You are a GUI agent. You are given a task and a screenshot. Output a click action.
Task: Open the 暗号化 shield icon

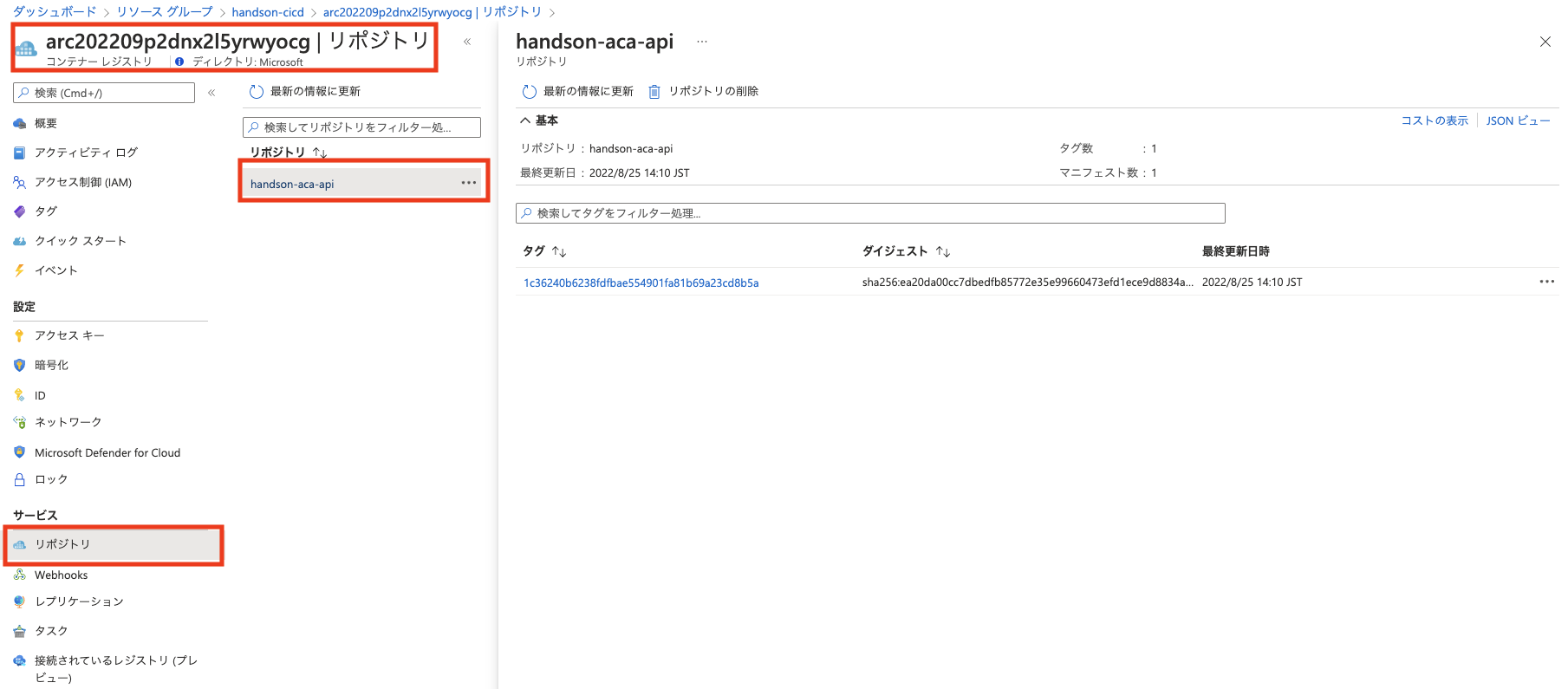coord(19,365)
